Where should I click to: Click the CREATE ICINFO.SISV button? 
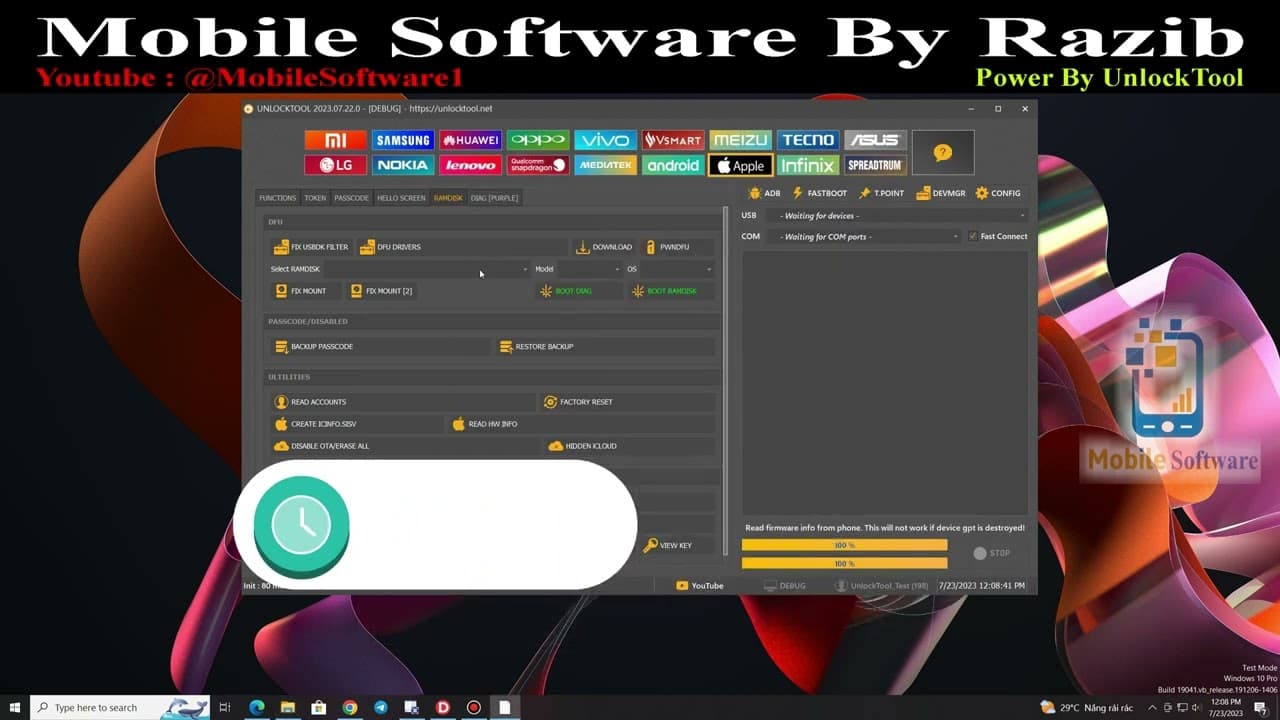click(x=357, y=424)
